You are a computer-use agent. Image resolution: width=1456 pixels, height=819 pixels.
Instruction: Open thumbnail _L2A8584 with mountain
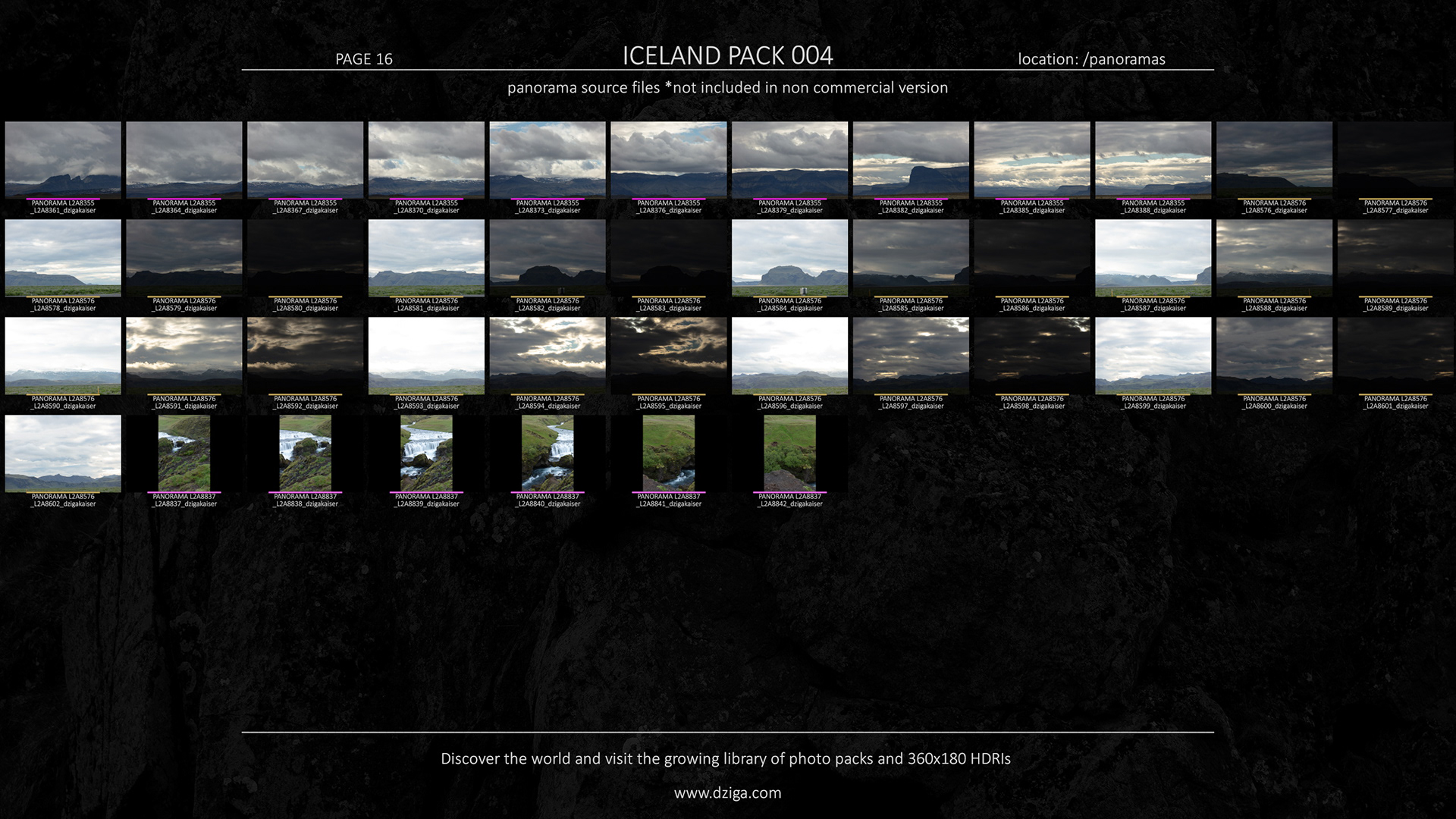click(x=789, y=257)
